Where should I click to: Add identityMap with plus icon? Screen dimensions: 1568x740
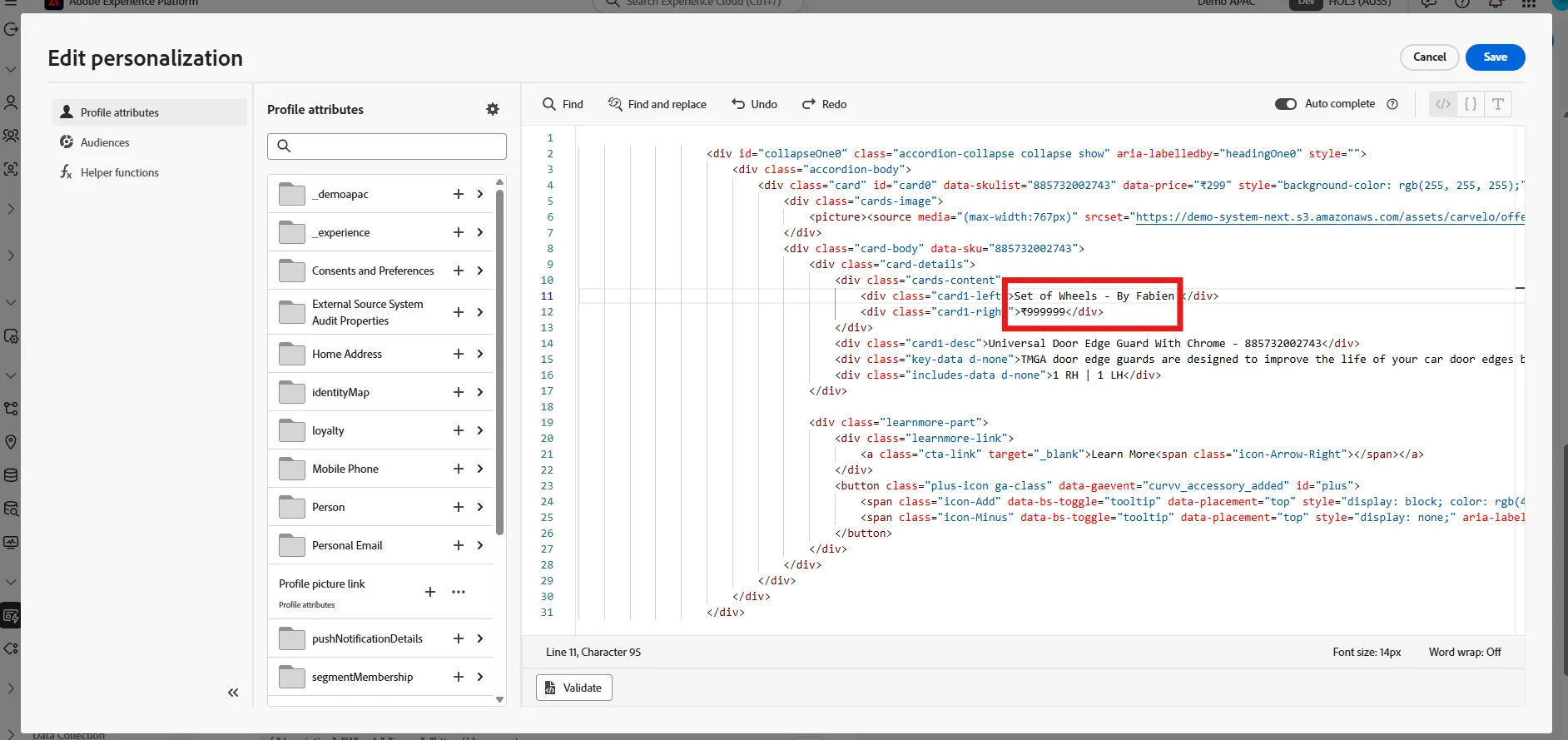[458, 392]
